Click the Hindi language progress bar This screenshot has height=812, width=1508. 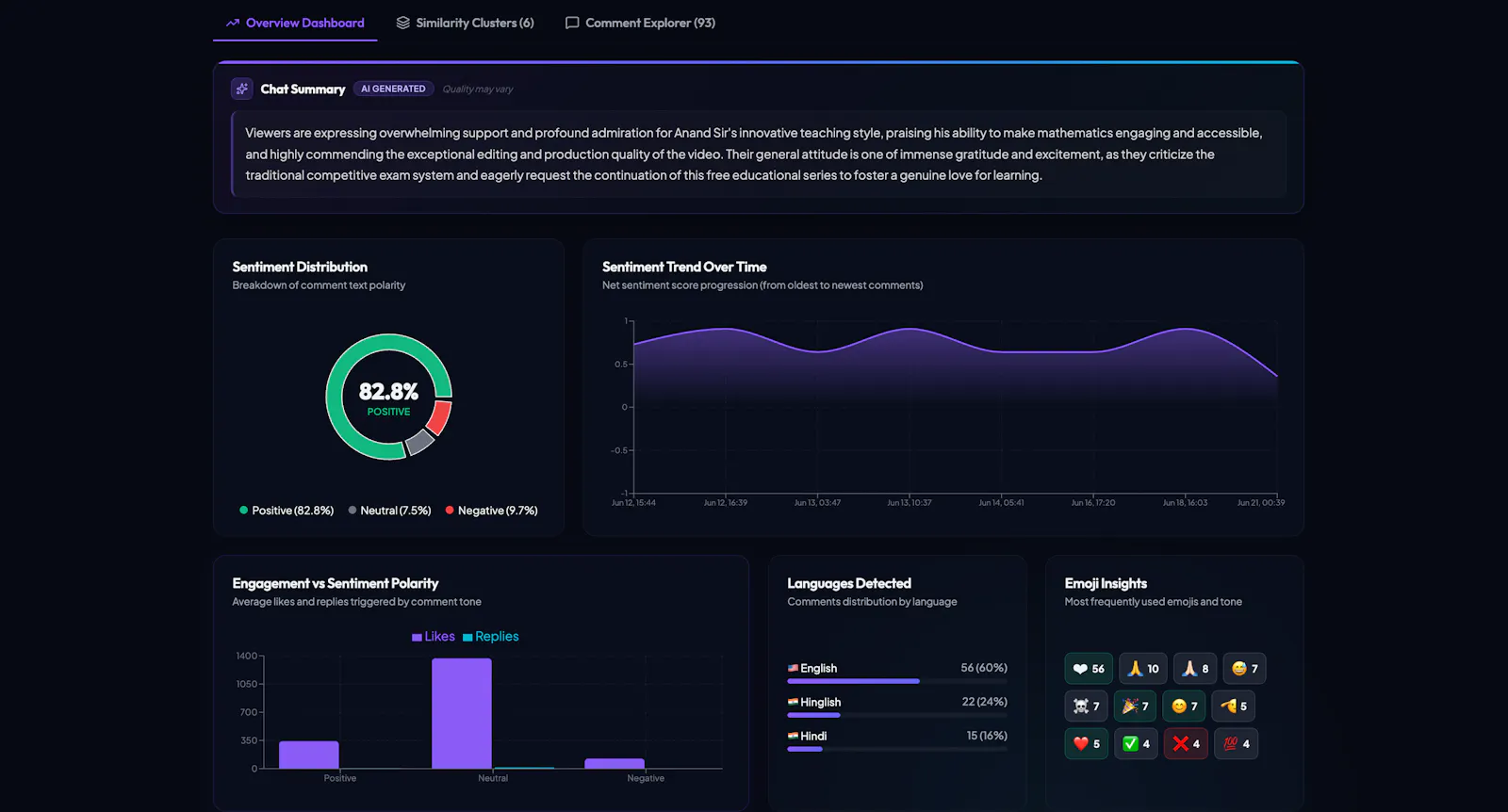point(897,749)
